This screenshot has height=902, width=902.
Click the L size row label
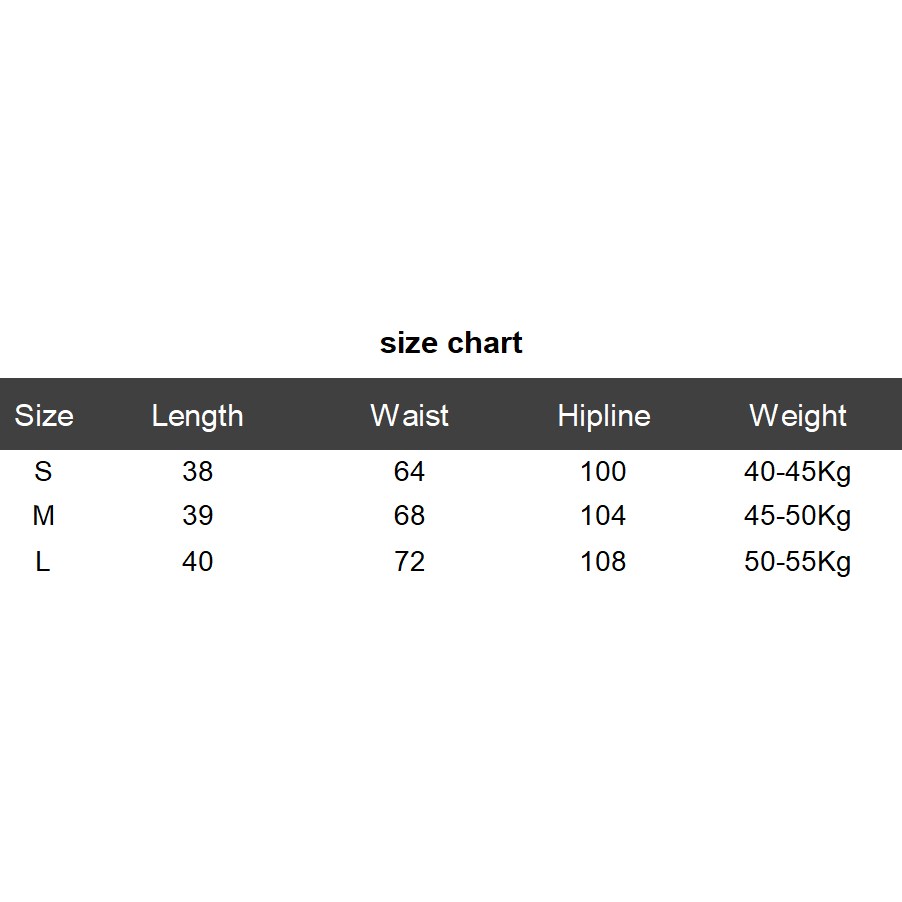(43, 561)
